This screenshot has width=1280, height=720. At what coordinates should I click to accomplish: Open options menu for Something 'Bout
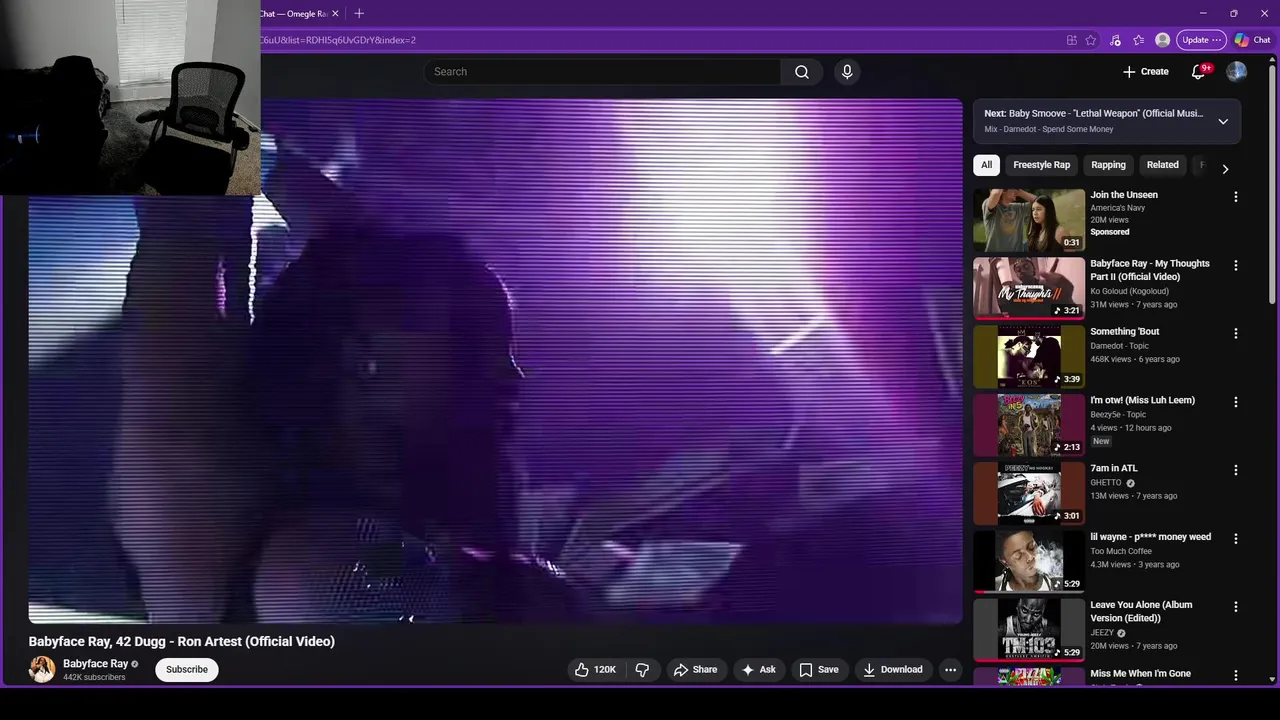click(x=1236, y=333)
